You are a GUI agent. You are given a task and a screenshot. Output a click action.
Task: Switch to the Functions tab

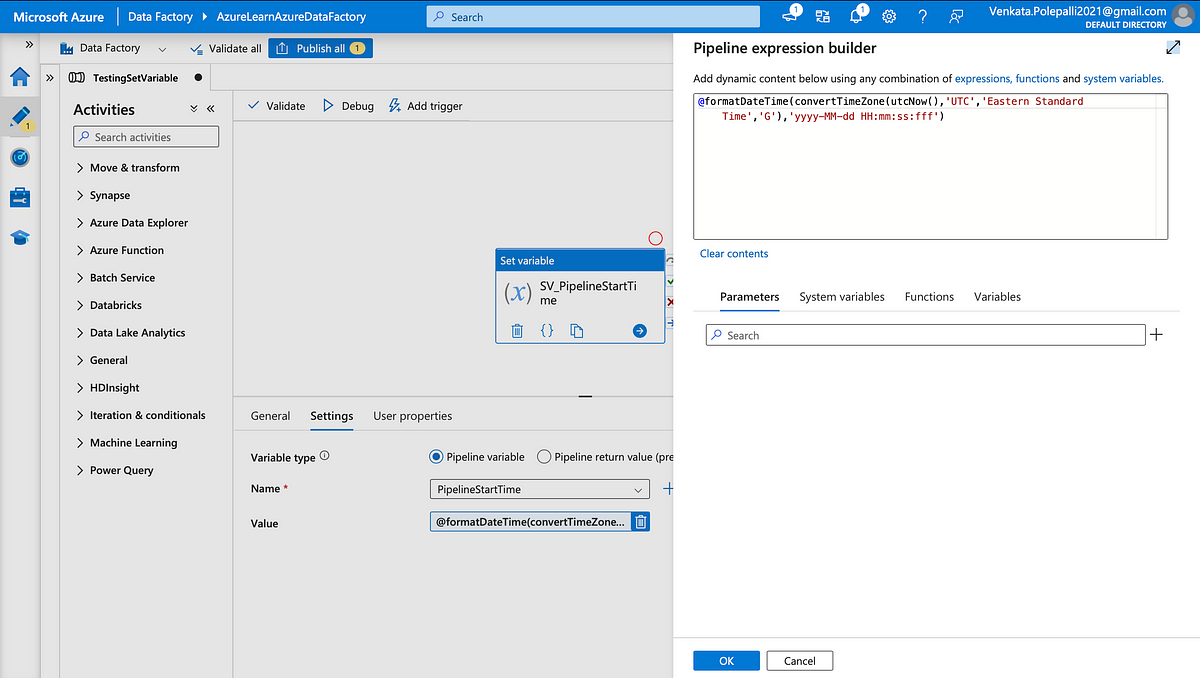point(929,297)
